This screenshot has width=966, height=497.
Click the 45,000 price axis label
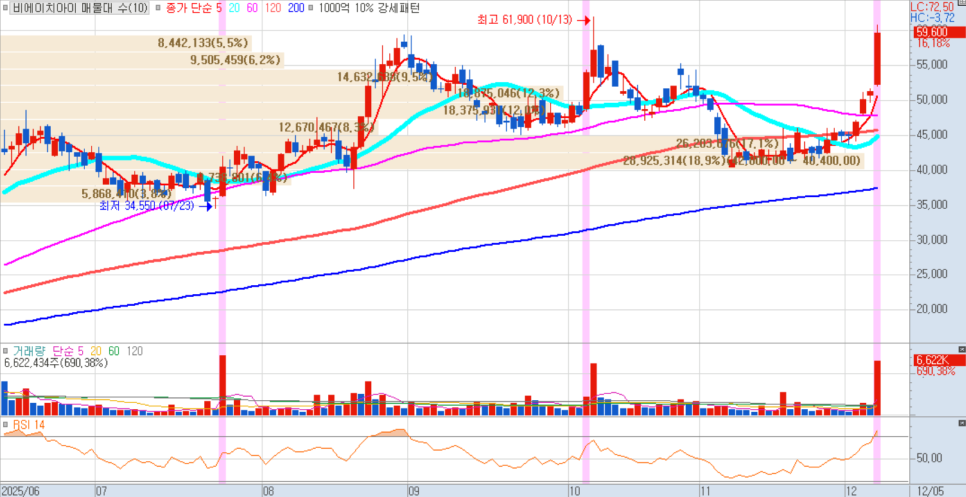pyautogui.click(x=932, y=135)
